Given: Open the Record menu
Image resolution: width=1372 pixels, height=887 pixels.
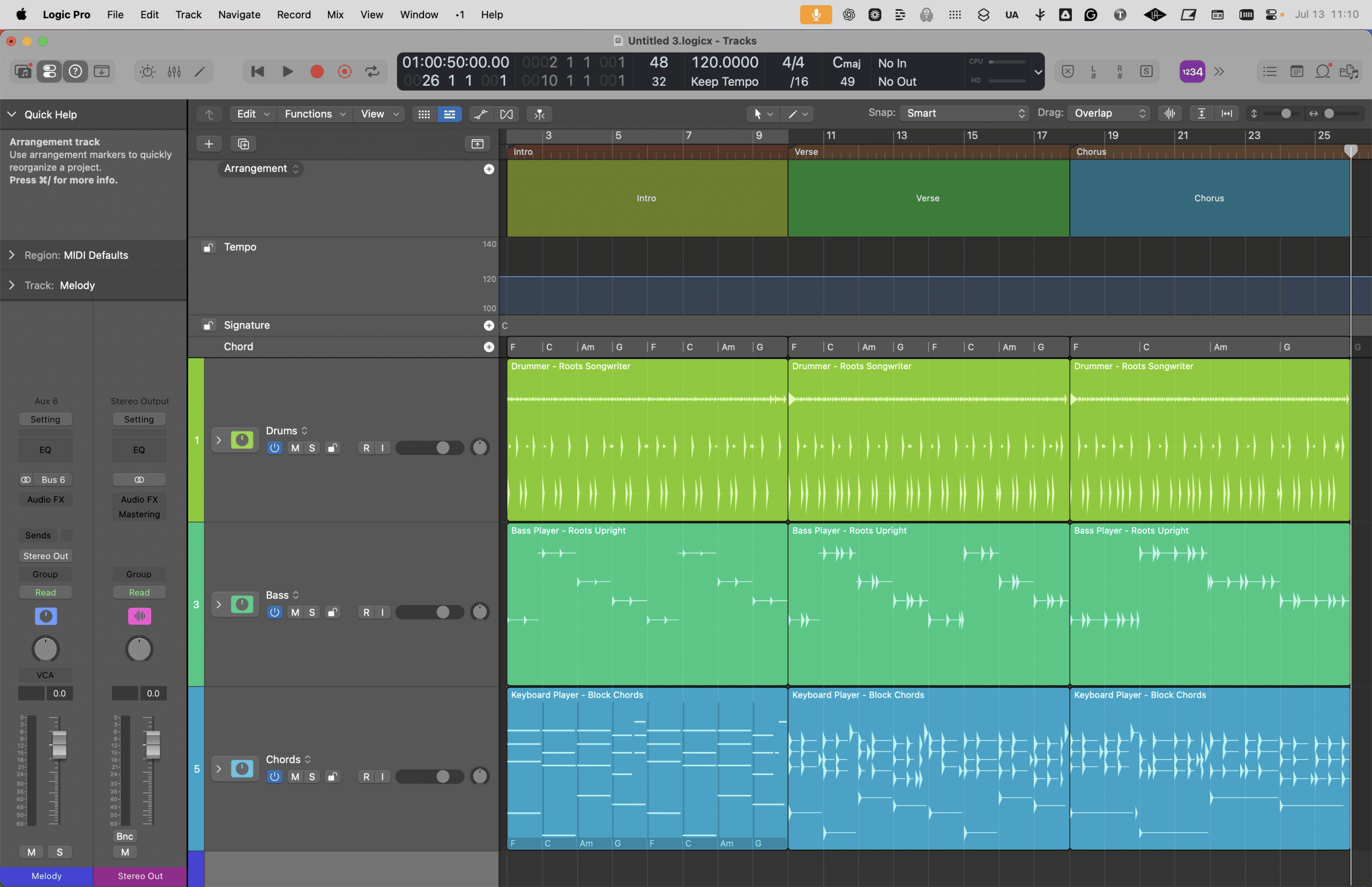Looking at the screenshot, I should [x=294, y=14].
